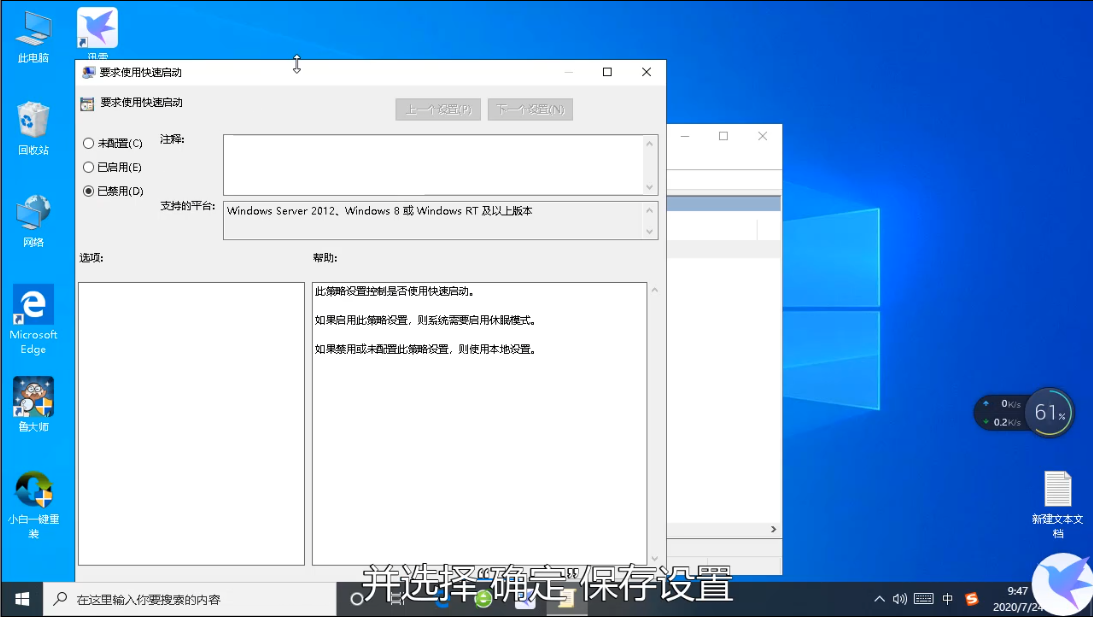This screenshot has width=1093, height=617.
Task: Click the Sogou input icon in system tray
Action: tap(971, 598)
